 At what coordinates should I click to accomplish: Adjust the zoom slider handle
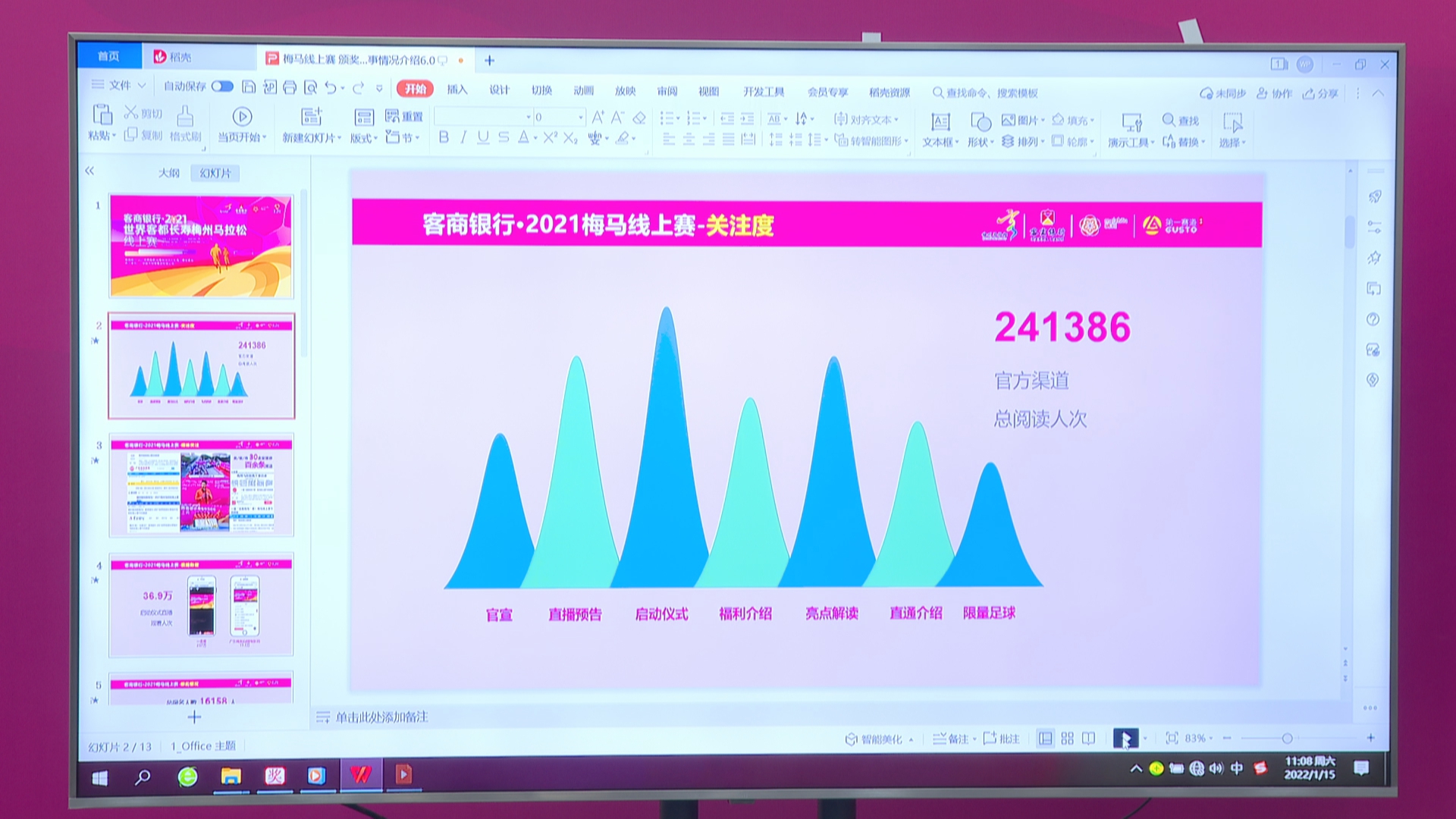tap(1287, 738)
